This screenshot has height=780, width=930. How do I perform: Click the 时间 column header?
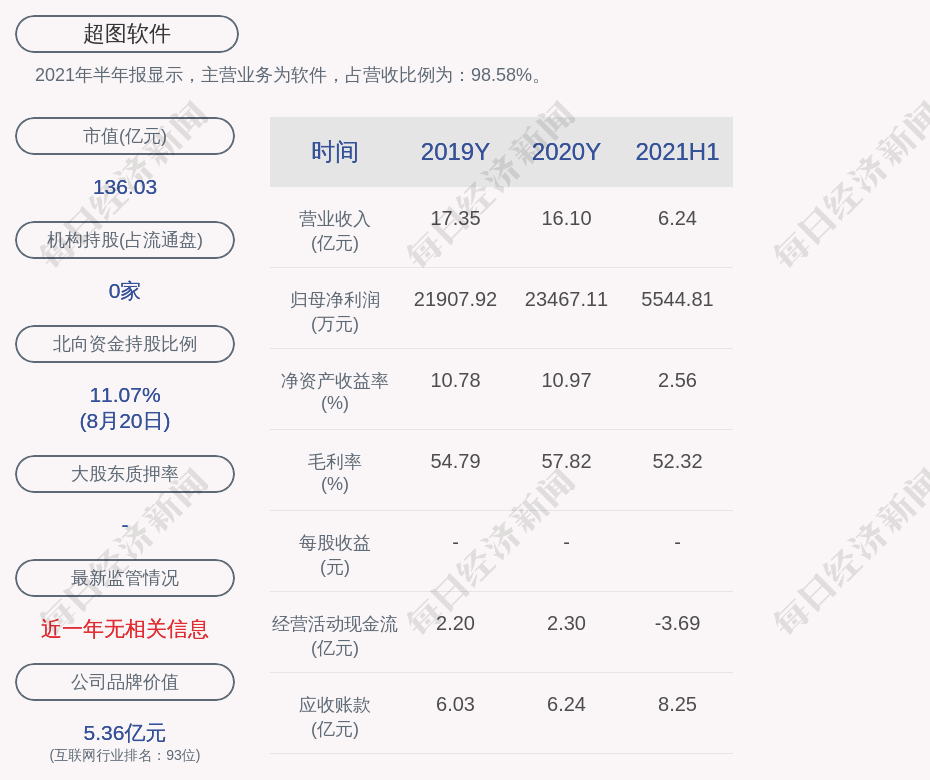[335, 152]
